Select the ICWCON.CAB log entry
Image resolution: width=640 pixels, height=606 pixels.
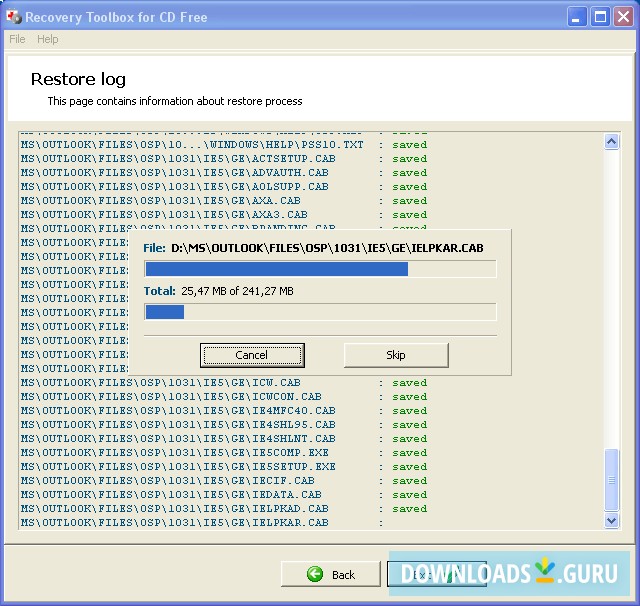[x=224, y=397]
